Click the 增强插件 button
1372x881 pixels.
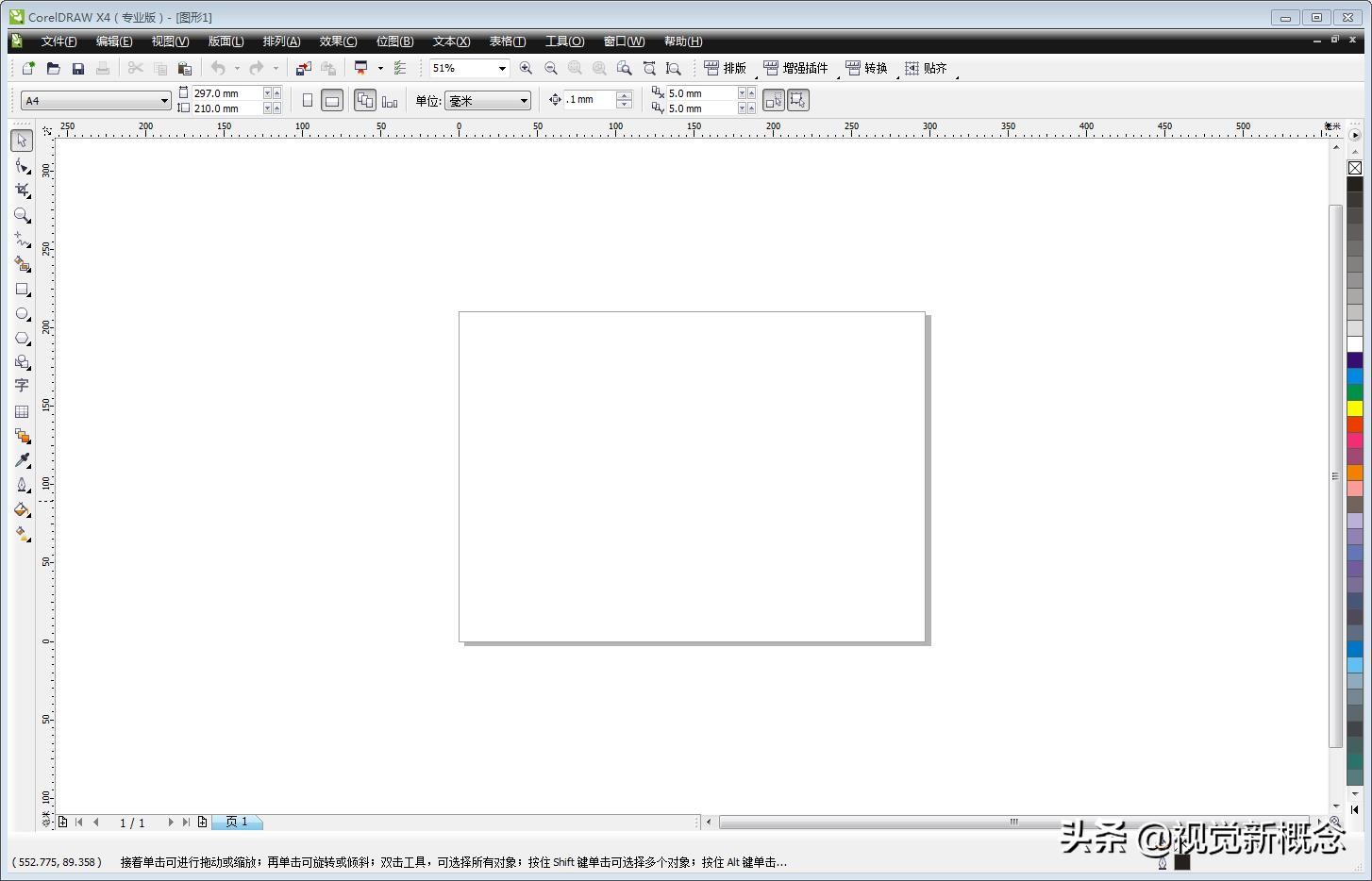pos(795,68)
